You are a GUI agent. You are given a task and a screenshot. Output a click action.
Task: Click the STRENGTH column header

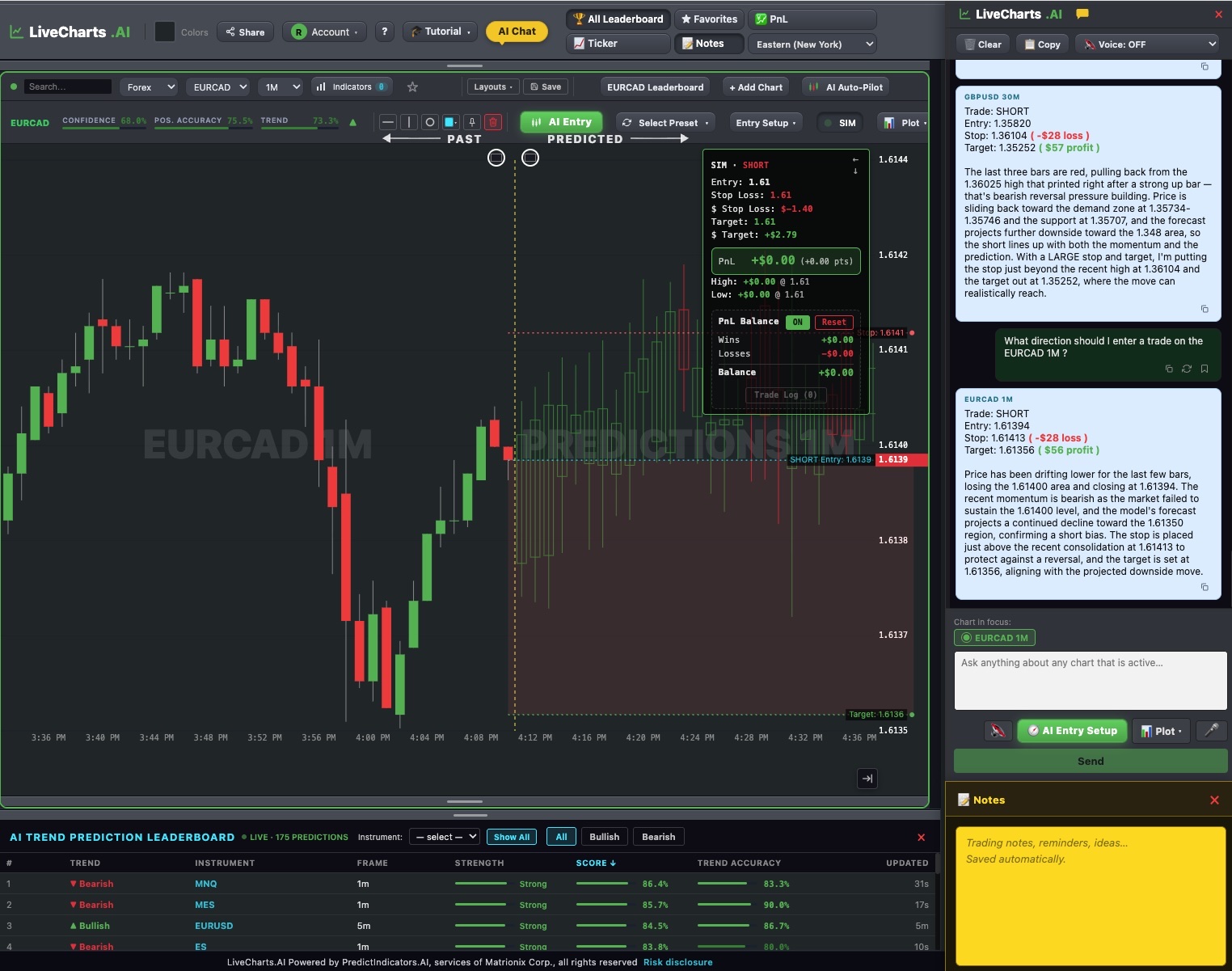[479, 863]
